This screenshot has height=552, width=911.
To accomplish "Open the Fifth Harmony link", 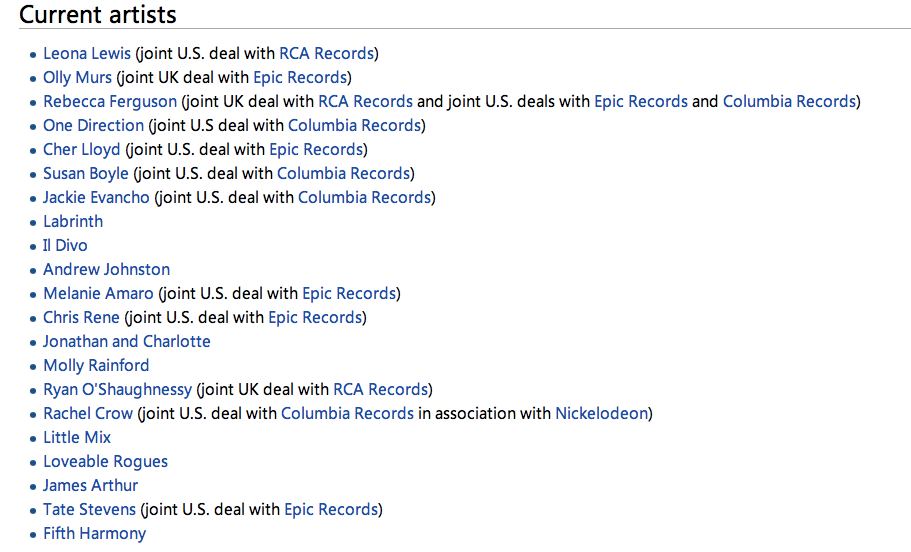I will (95, 533).
